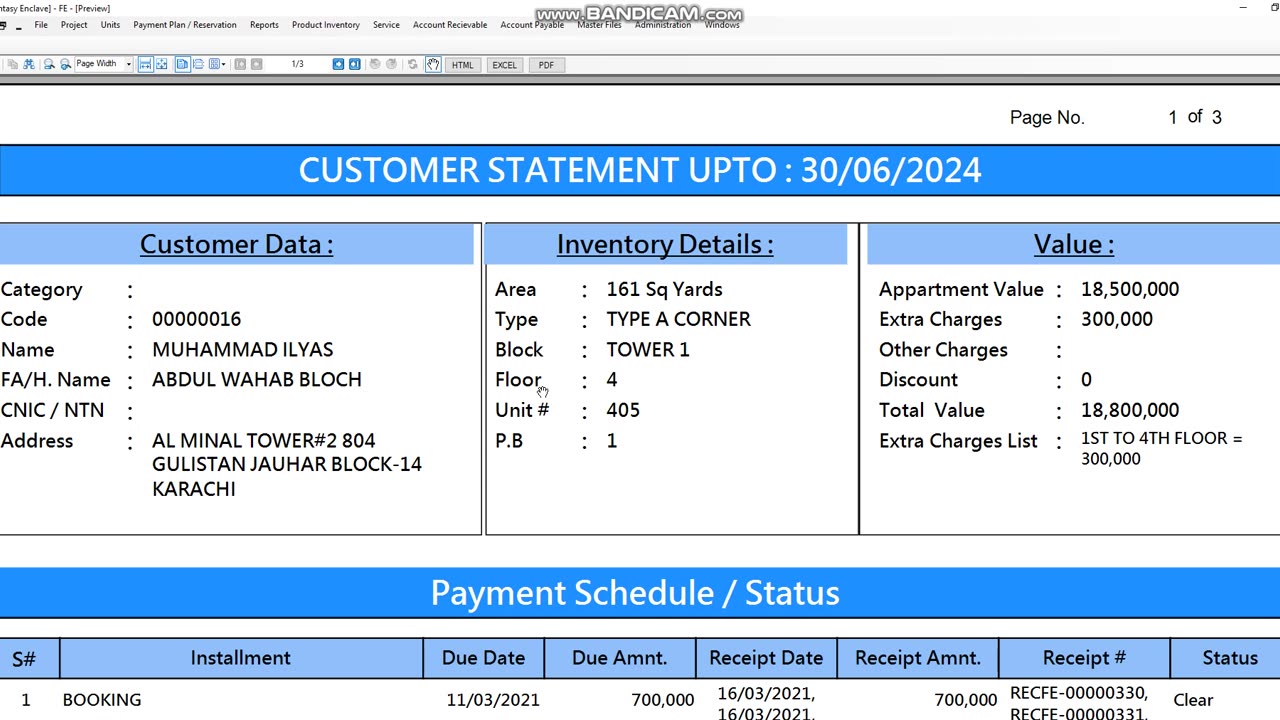Viewport: 1280px width, 720px height.
Task: Click the Customer Data heading
Action: (237, 244)
